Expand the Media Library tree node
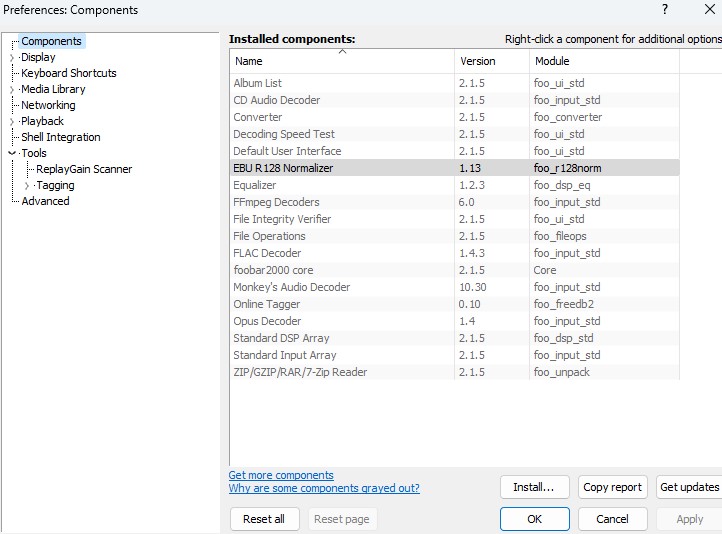 click(12, 90)
